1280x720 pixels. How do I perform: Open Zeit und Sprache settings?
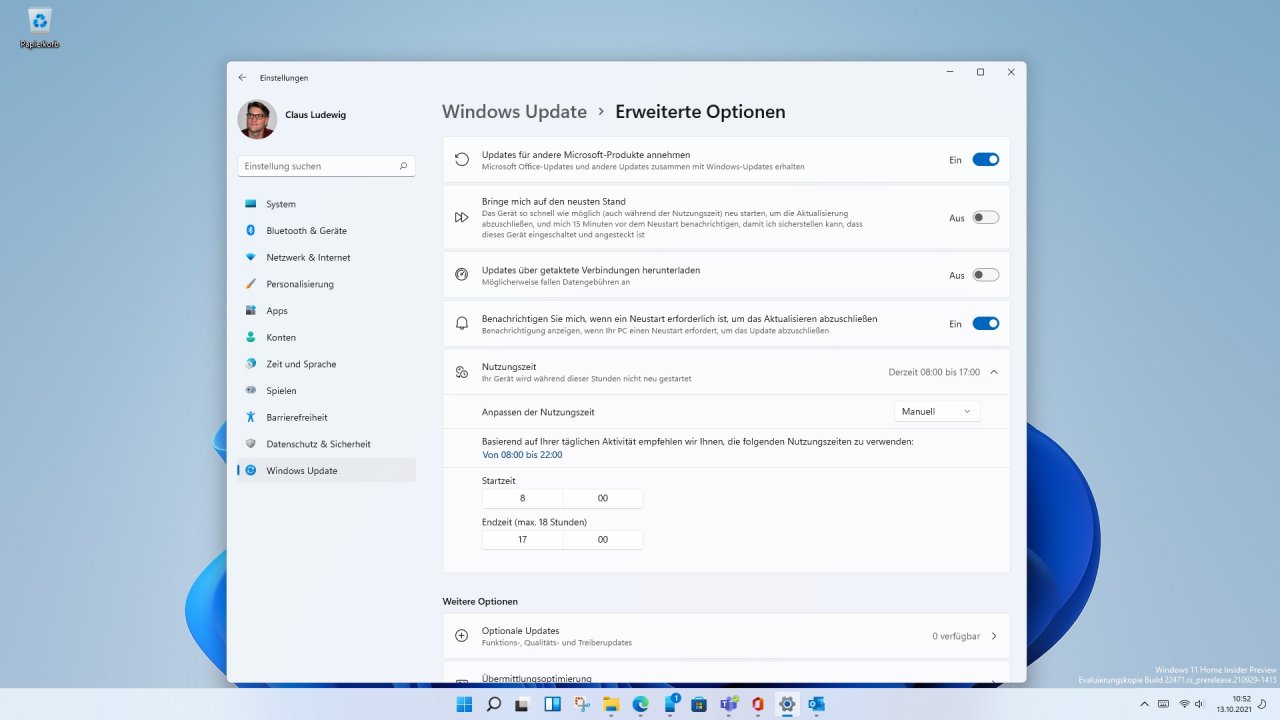(x=326, y=364)
